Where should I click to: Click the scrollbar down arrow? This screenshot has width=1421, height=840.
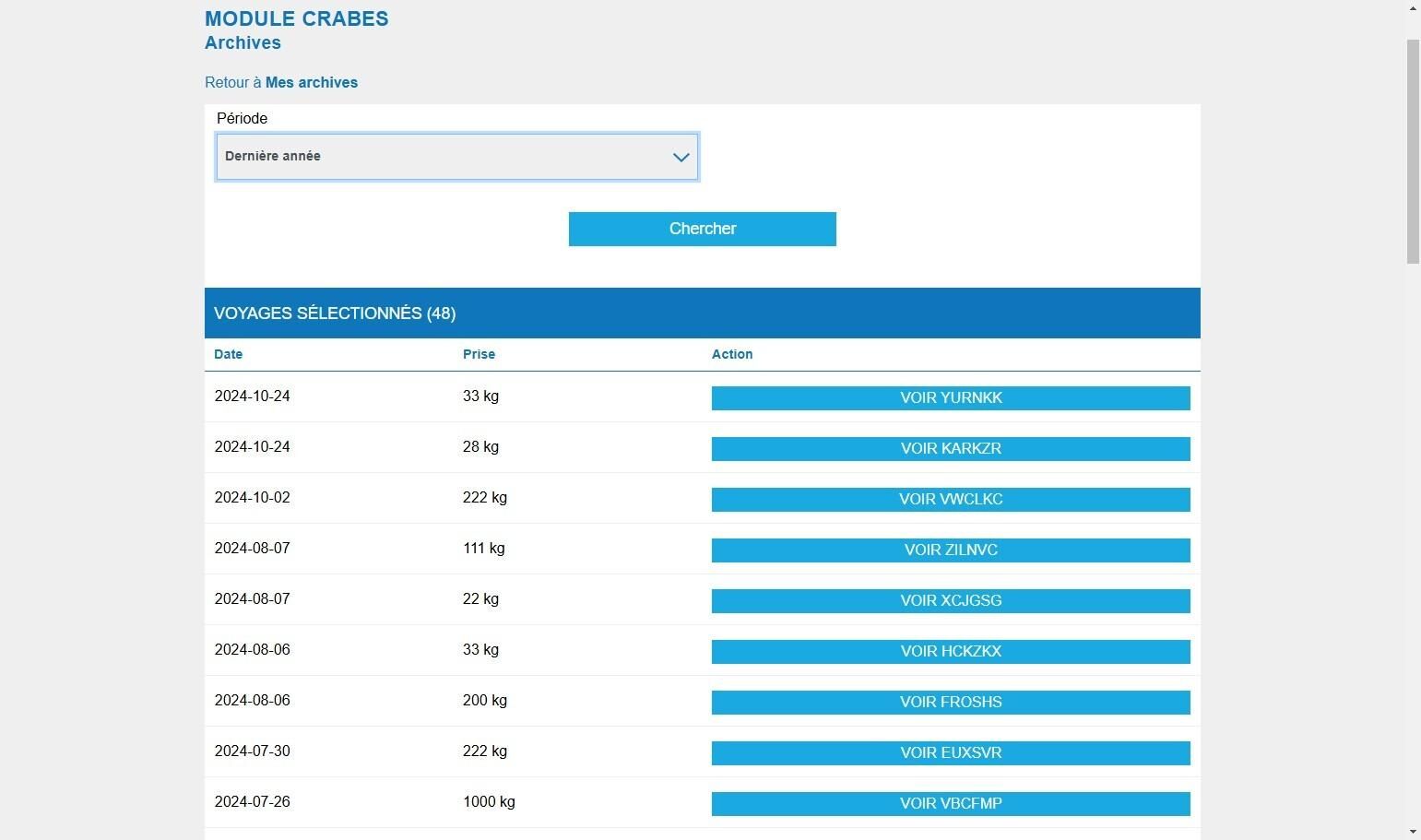[1413, 832]
